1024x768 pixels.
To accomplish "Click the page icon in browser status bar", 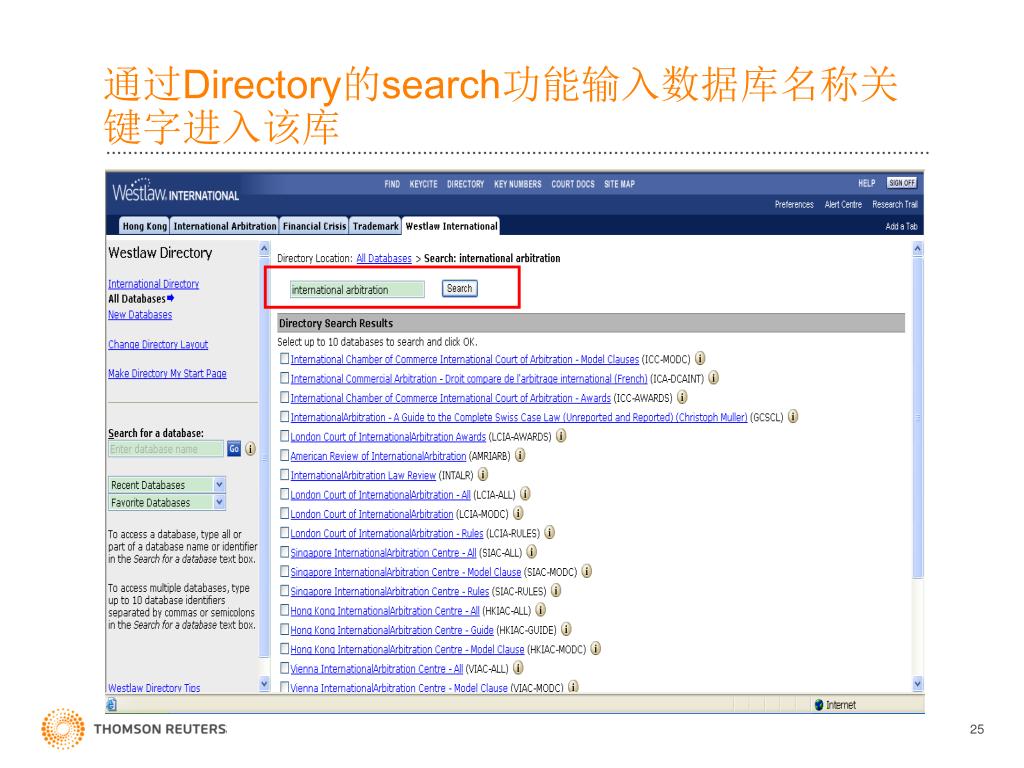I will tap(112, 705).
